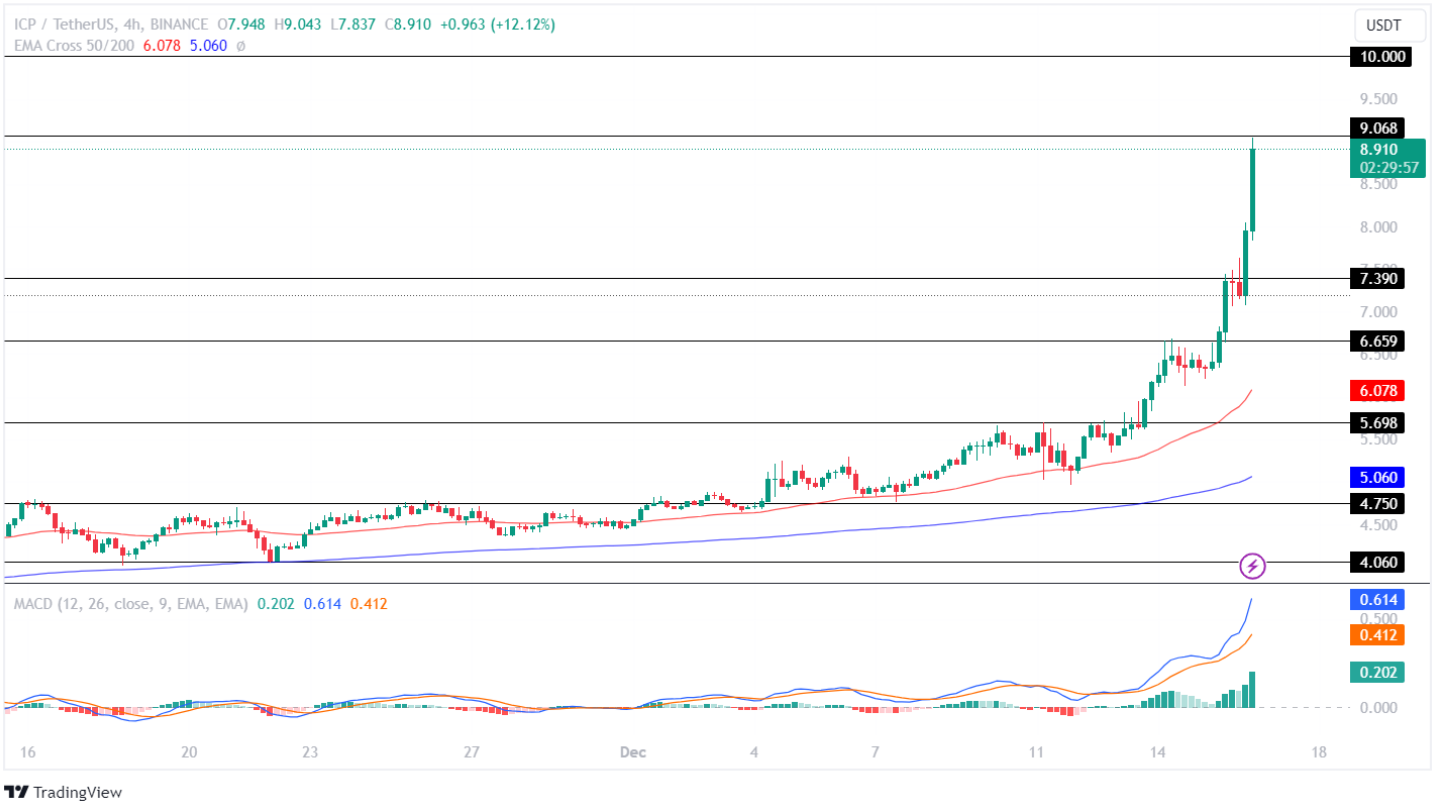Click the 7 date label on time axis
Screen dimensions: 1436x803
[x=874, y=753]
